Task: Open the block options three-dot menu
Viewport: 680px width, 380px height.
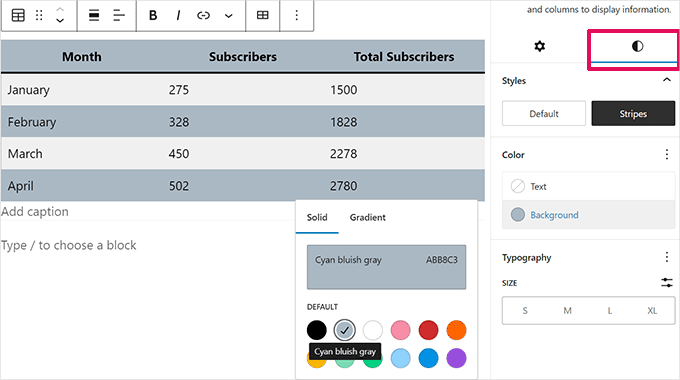Action: pos(297,15)
